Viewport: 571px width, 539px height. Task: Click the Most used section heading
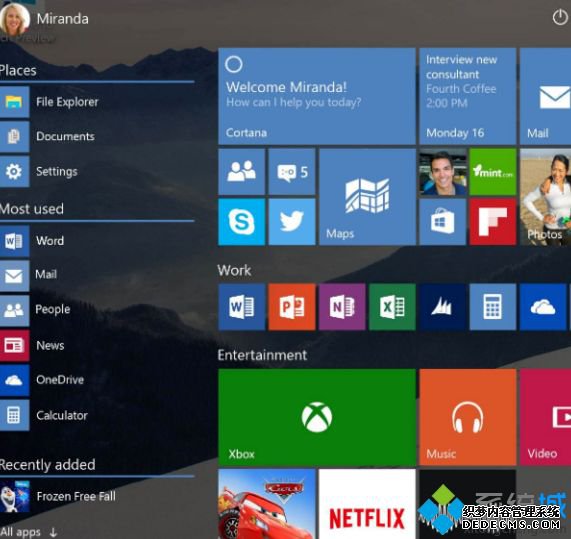[x=32, y=209]
